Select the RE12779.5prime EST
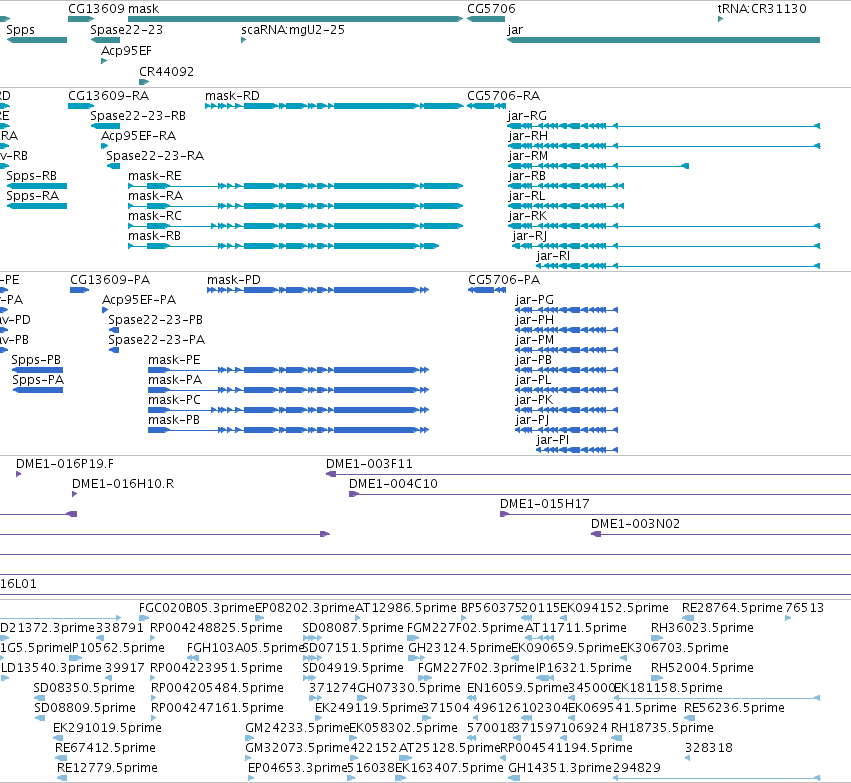Image resolution: width=851 pixels, height=783 pixels. tap(62, 778)
